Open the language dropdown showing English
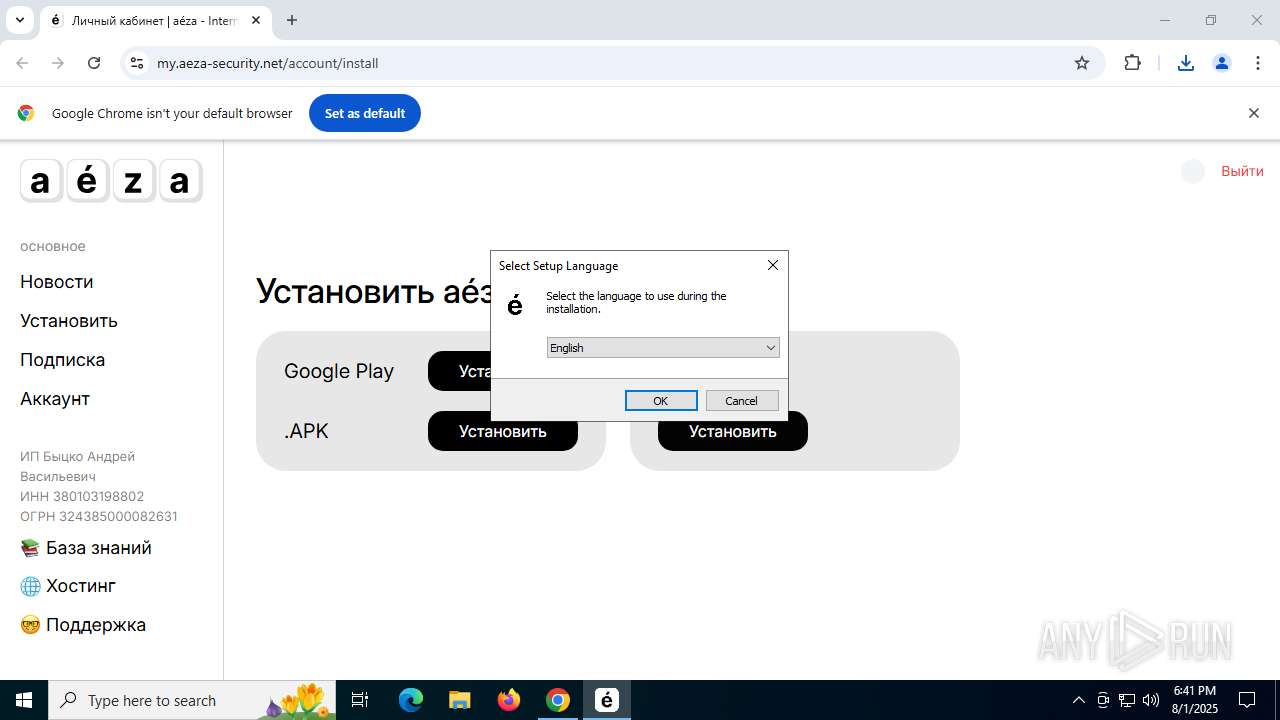Viewport: 1280px width, 720px height. click(663, 347)
